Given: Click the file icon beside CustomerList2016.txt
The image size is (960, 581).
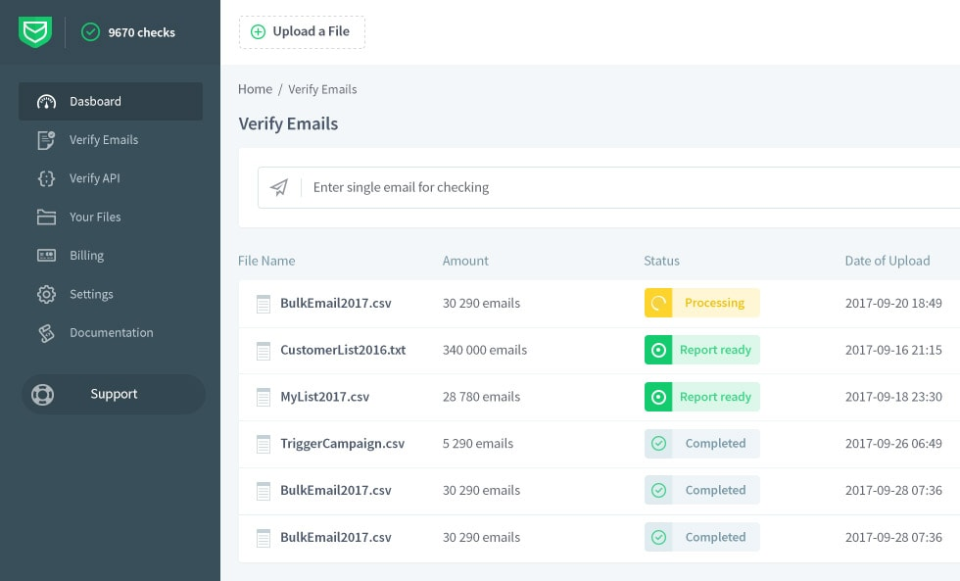Looking at the screenshot, I should pyautogui.click(x=264, y=351).
